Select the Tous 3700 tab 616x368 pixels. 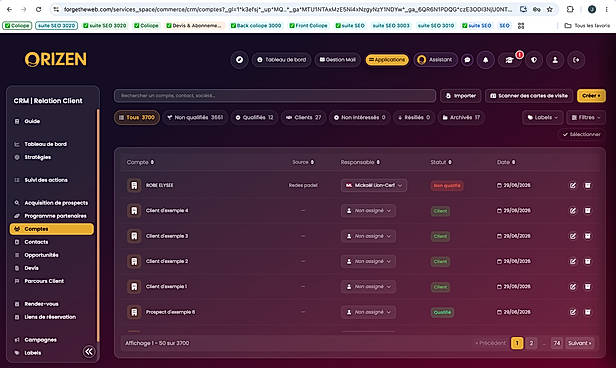pos(137,117)
